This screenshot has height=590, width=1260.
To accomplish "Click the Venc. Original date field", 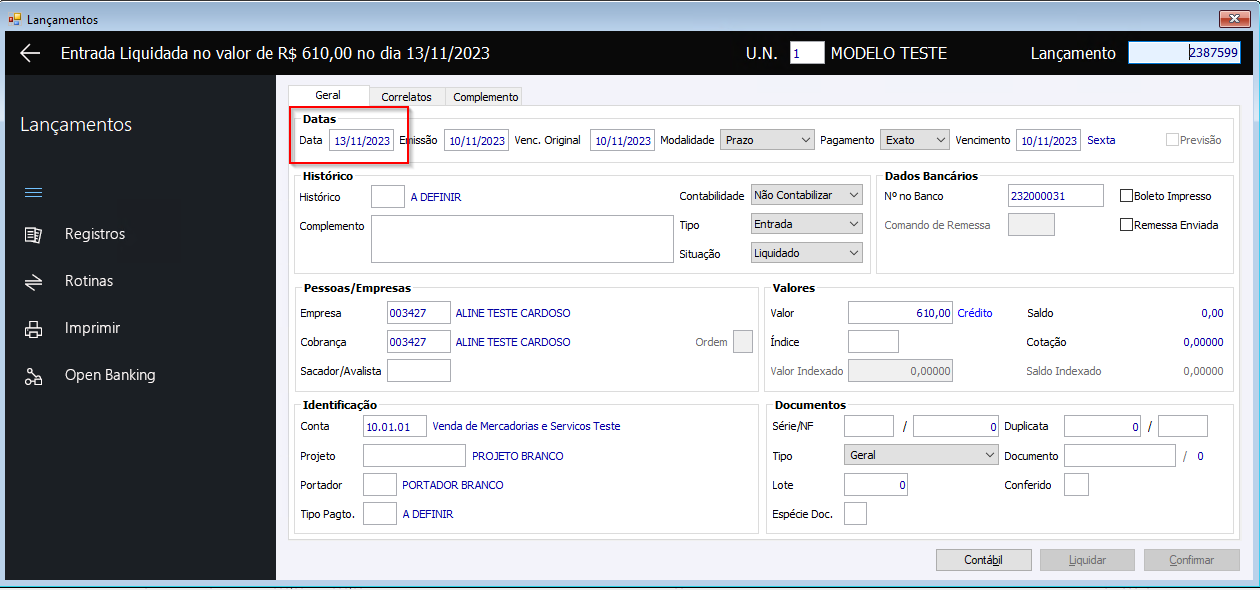I will tap(622, 141).
